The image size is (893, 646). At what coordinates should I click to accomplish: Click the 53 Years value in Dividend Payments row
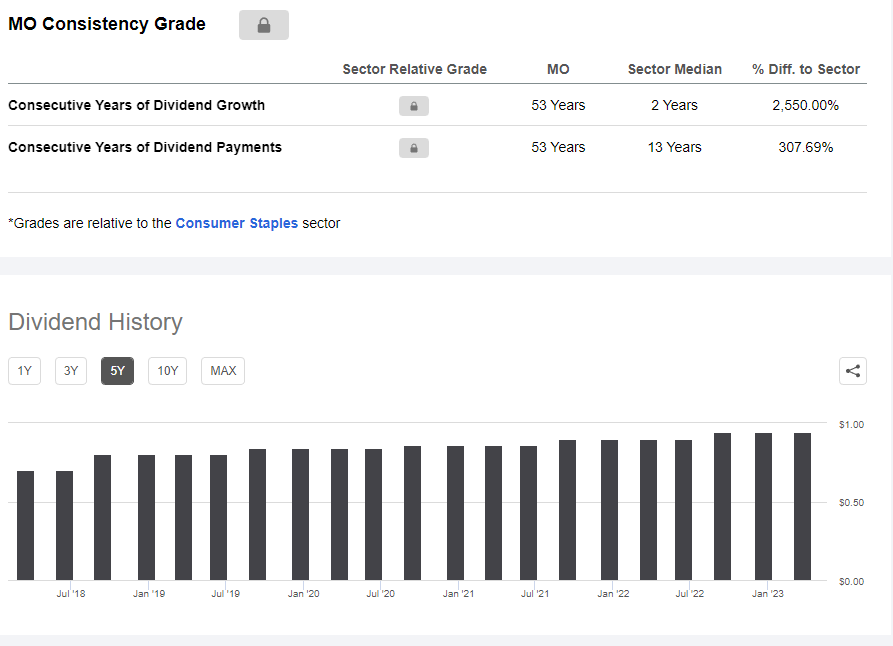[x=558, y=148]
